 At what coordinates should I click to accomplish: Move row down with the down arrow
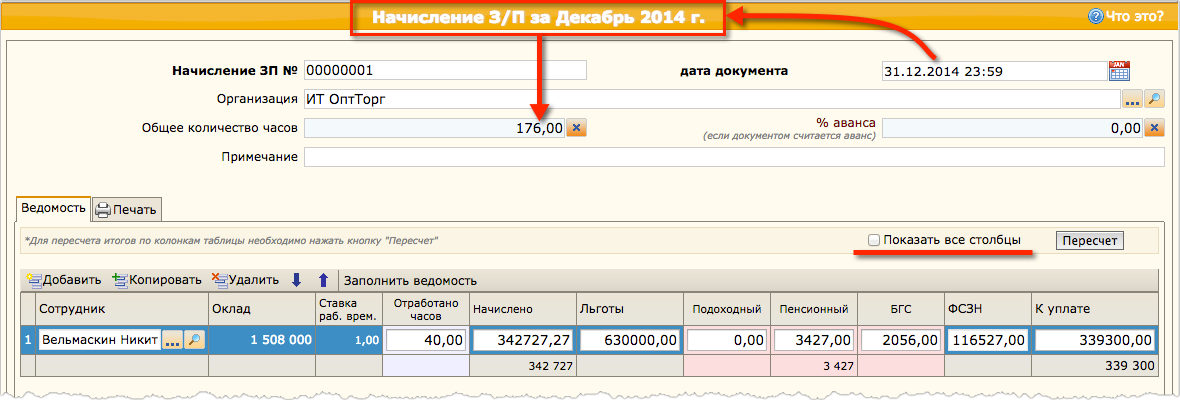pos(296,281)
